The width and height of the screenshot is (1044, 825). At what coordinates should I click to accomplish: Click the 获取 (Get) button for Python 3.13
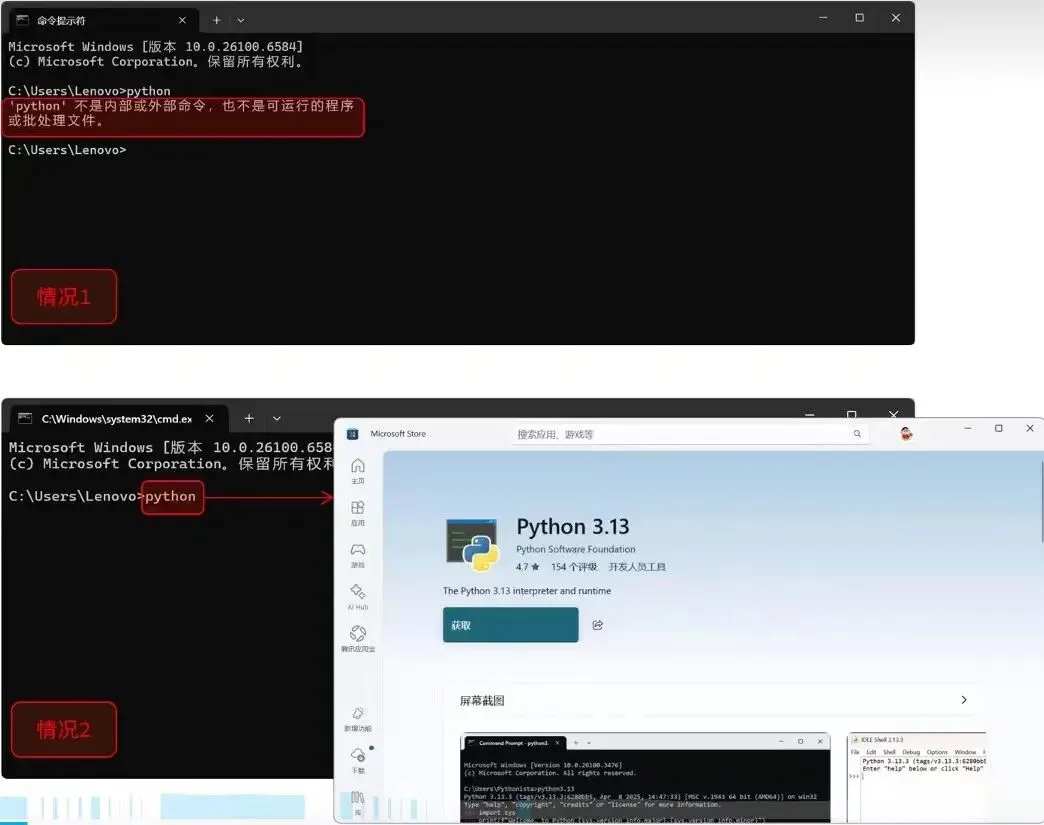tap(511, 625)
